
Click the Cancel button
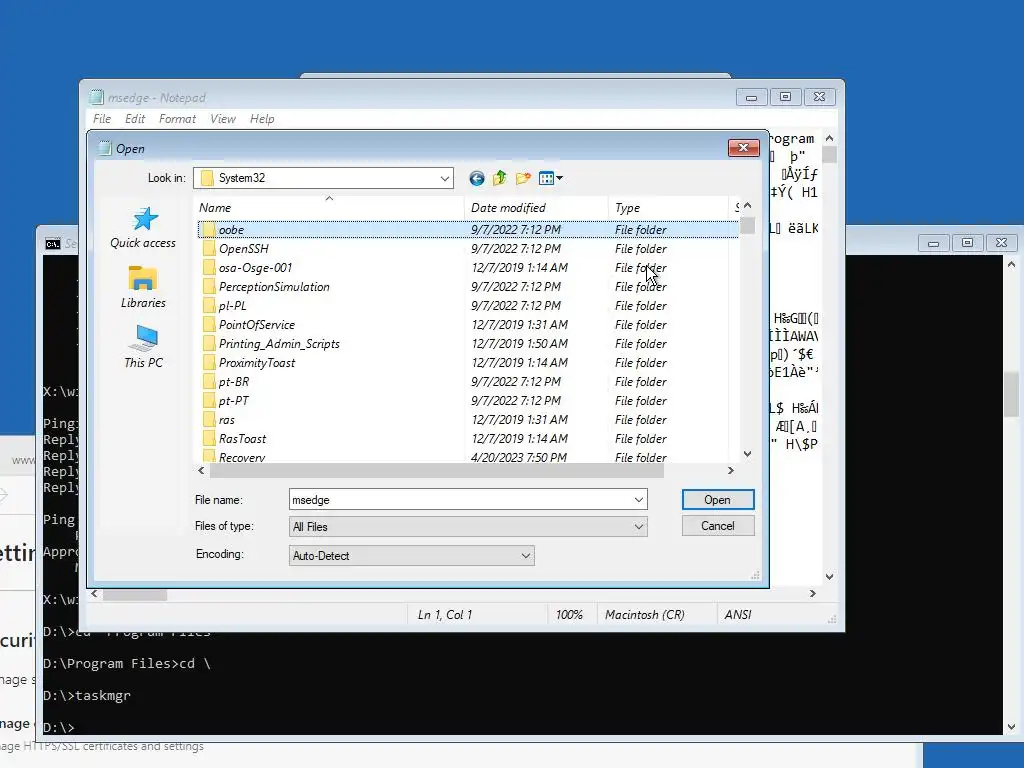(718, 526)
